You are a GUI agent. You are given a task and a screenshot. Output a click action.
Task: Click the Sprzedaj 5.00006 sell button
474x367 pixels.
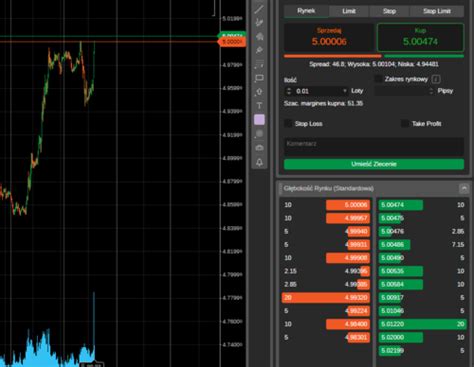329,37
